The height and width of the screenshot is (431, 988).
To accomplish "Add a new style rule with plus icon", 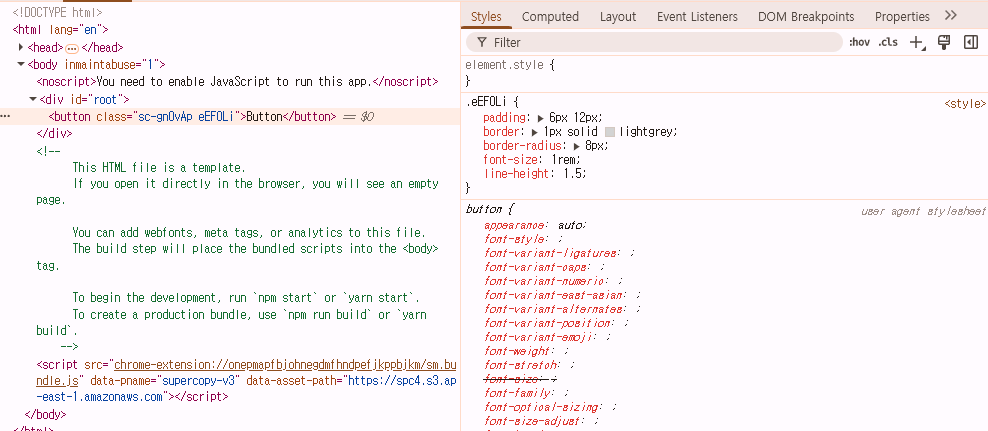I will (x=916, y=42).
